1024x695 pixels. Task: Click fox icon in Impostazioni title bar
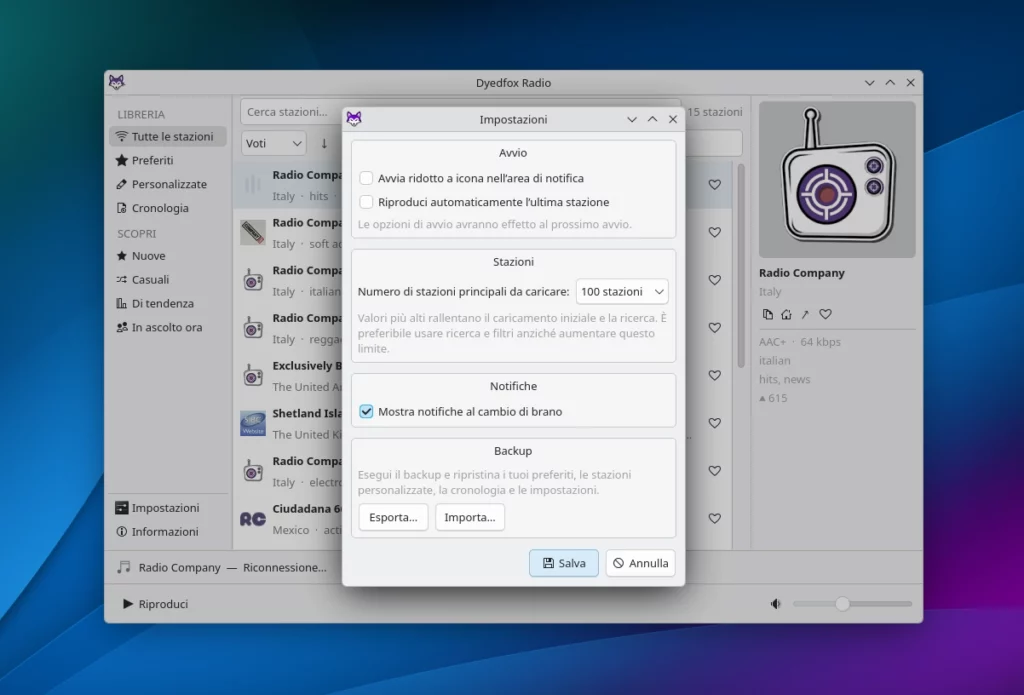tap(354, 119)
